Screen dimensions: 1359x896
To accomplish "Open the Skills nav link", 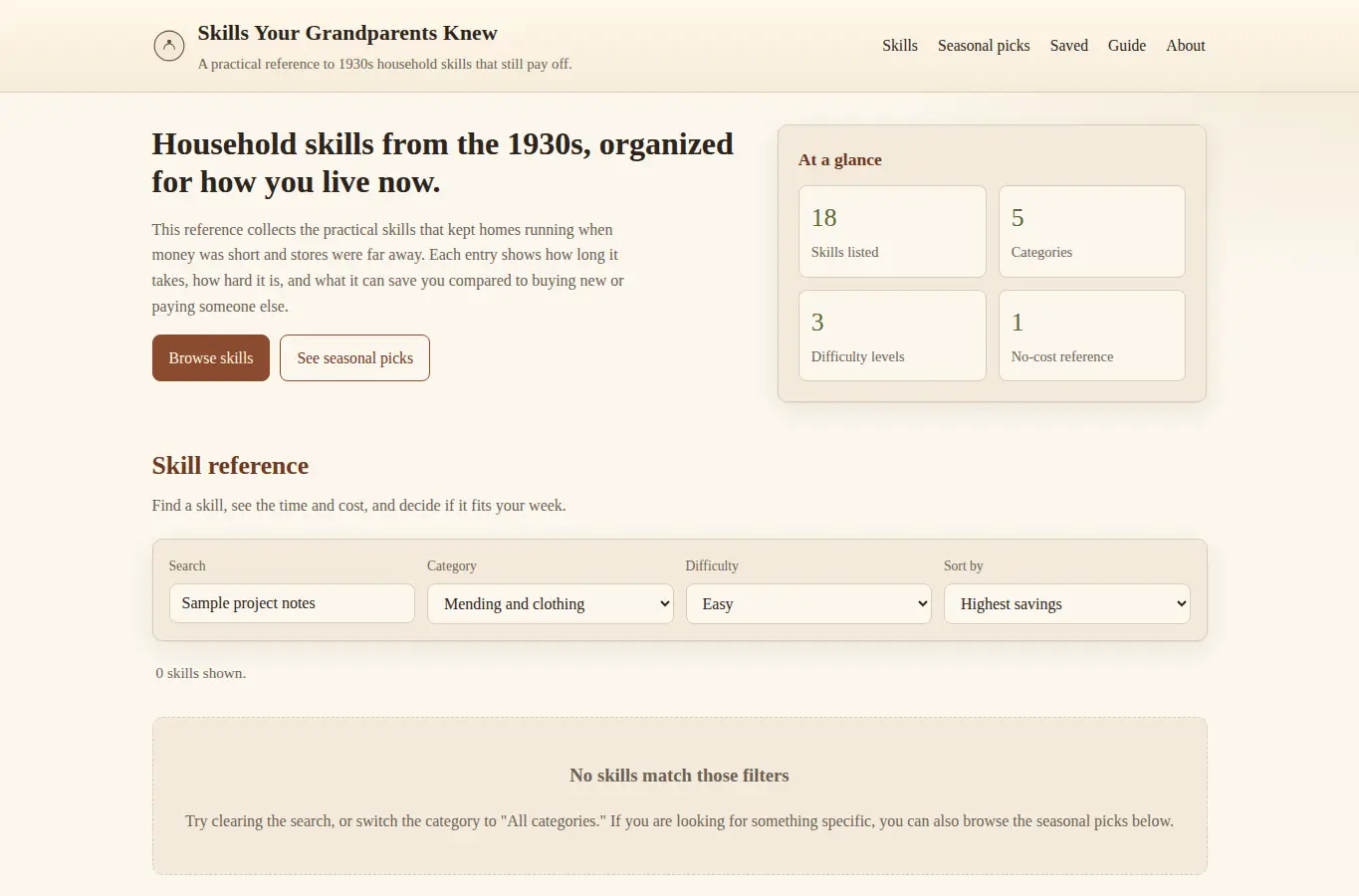I will click(900, 46).
